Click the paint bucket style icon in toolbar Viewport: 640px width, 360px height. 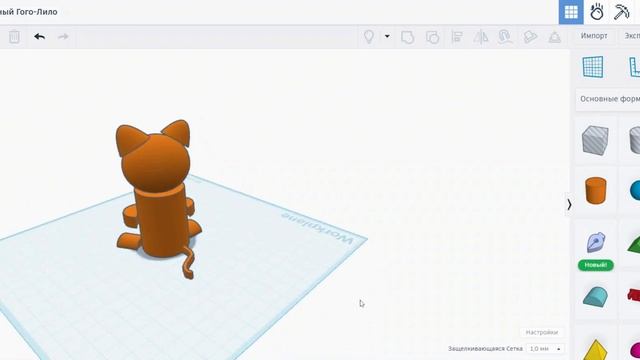coord(530,37)
